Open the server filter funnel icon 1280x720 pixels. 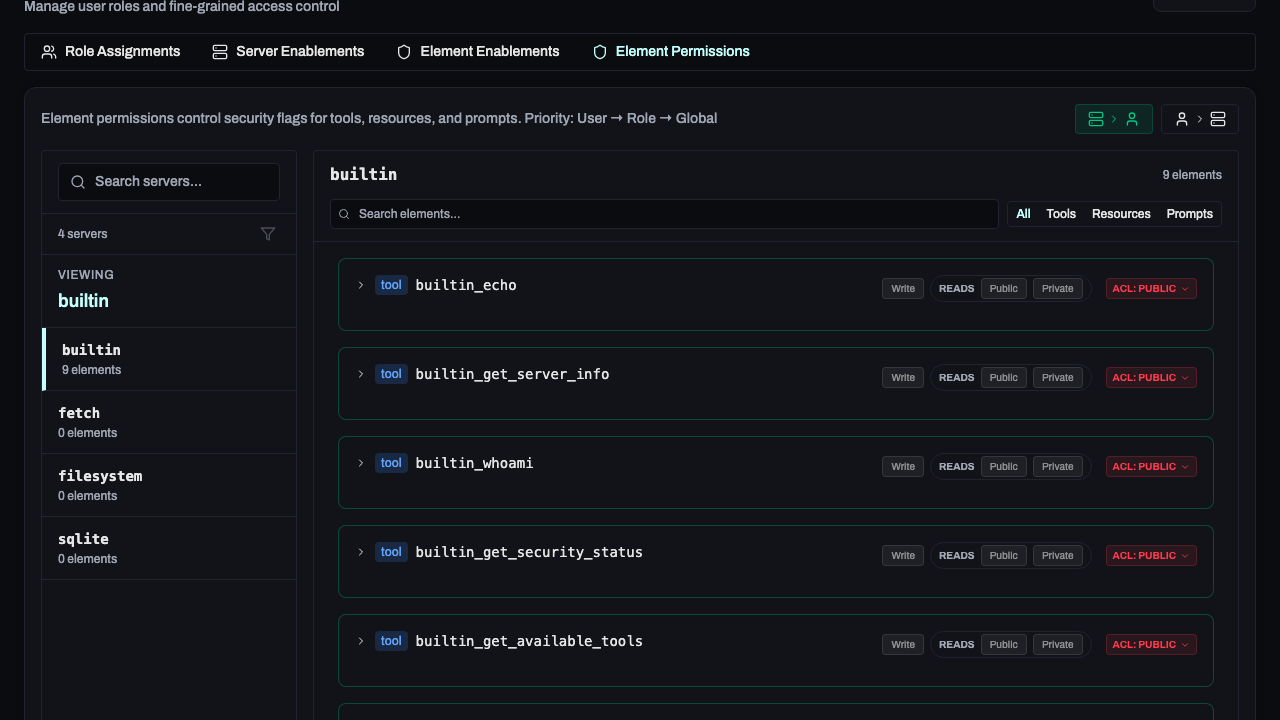point(268,234)
